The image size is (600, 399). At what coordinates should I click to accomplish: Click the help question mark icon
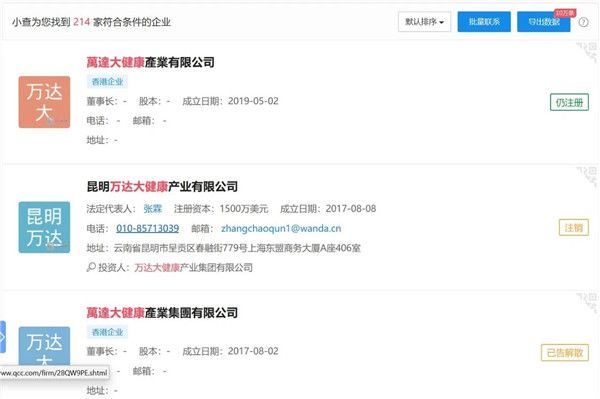583,22
